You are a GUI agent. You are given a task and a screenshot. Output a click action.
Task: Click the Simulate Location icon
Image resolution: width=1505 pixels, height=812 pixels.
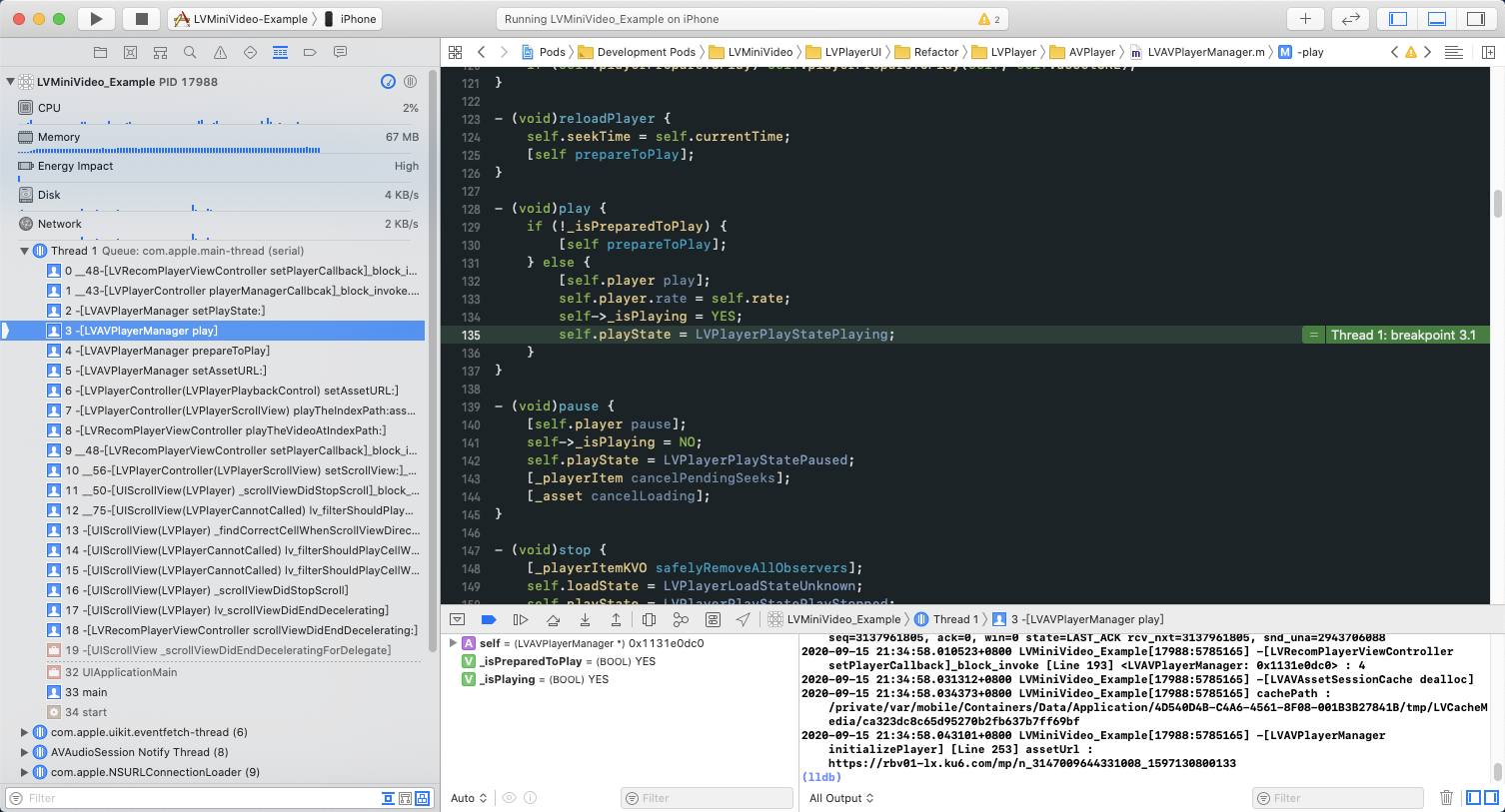click(744, 618)
